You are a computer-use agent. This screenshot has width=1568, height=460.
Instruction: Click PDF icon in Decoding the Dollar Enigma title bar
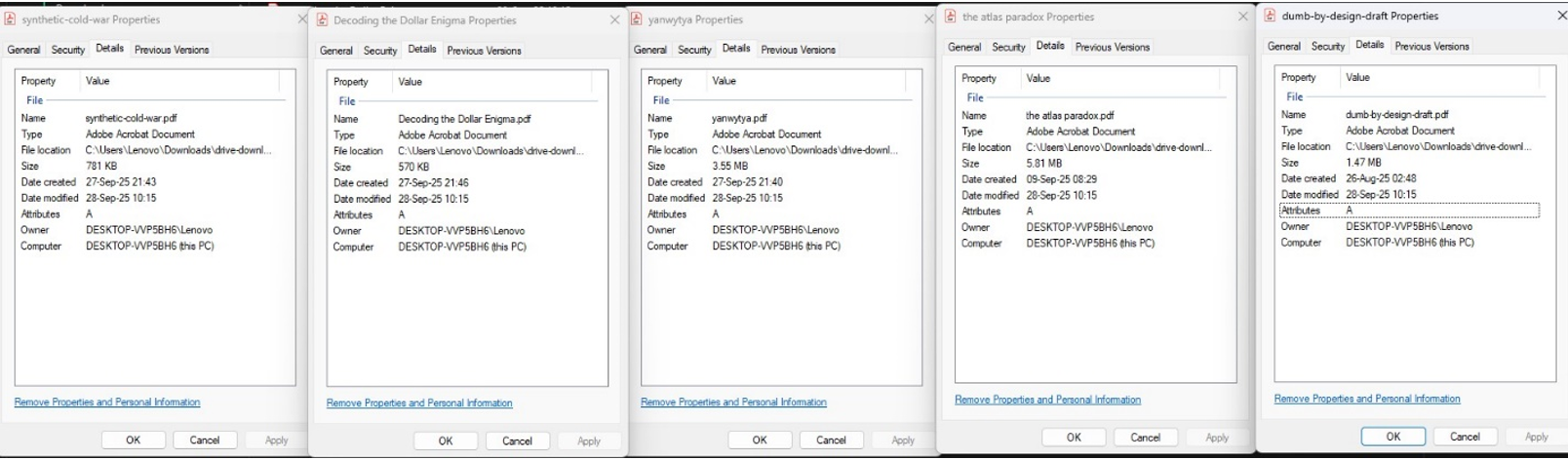click(x=323, y=20)
